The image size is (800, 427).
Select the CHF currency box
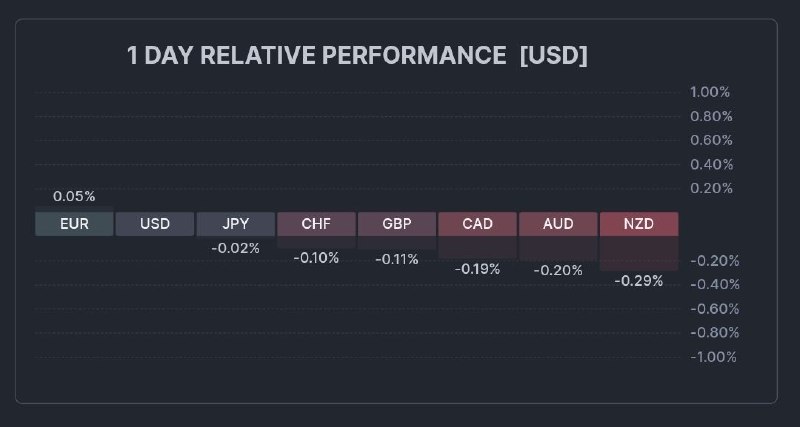click(x=316, y=224)
